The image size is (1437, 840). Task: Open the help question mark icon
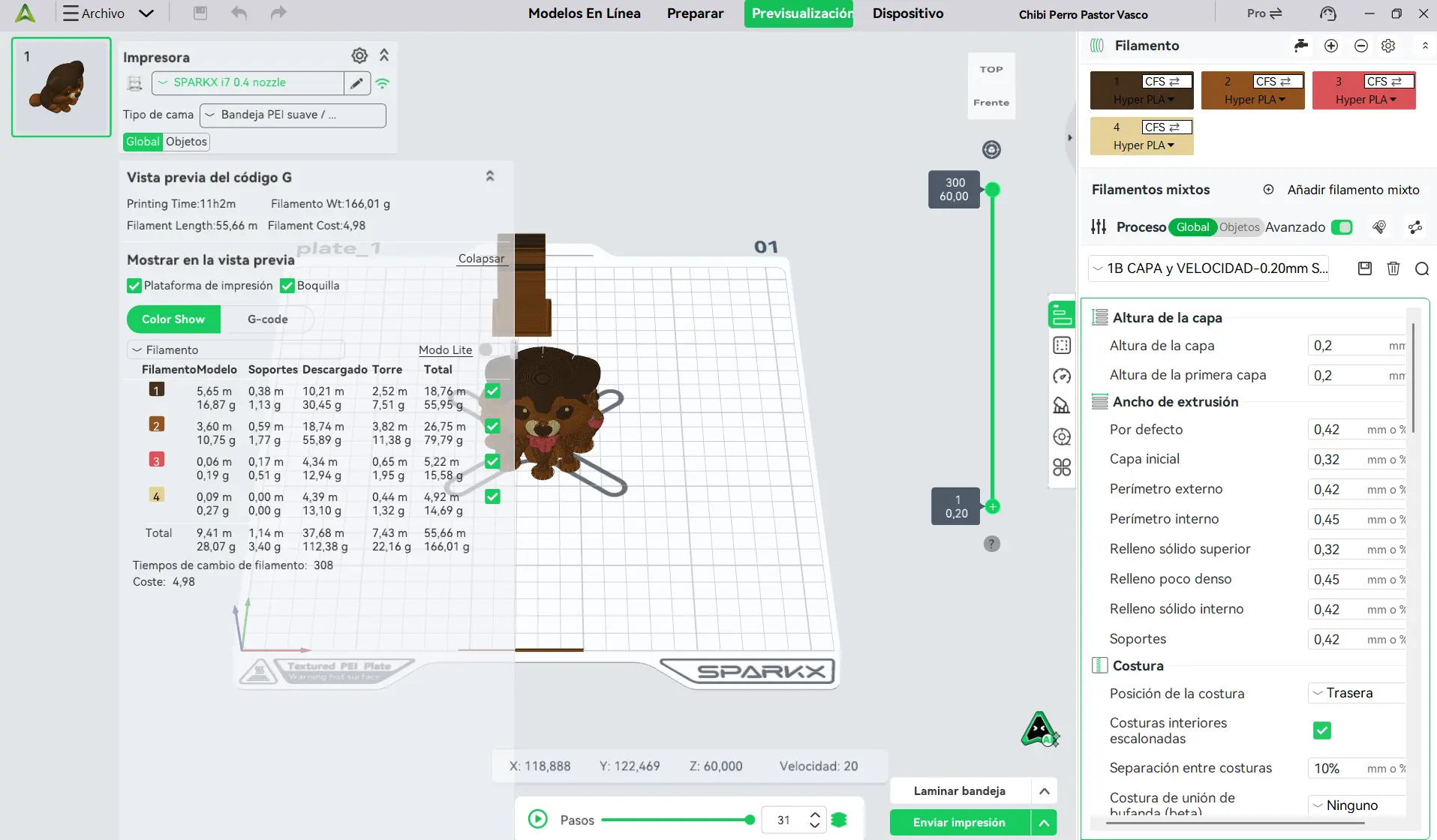(991, 544)
